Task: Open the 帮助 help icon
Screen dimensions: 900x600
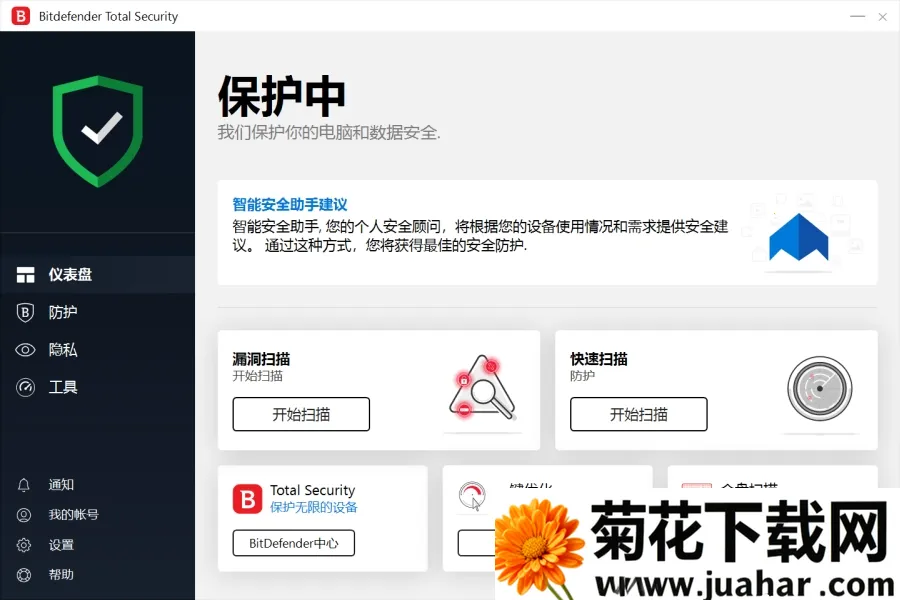Action: coord(24,575)
